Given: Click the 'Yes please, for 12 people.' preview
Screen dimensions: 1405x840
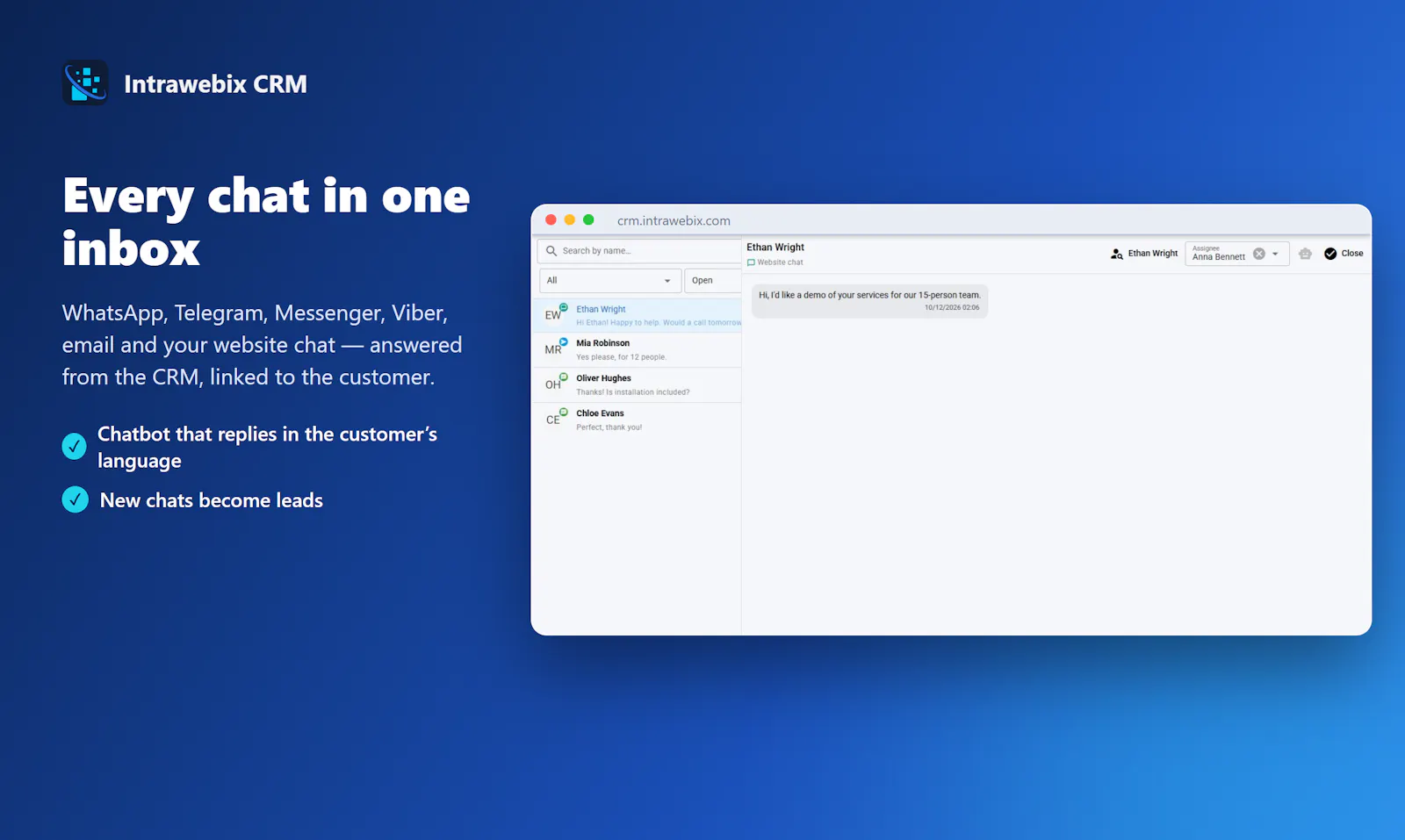Looking at the screenshot, I should 621,357.
